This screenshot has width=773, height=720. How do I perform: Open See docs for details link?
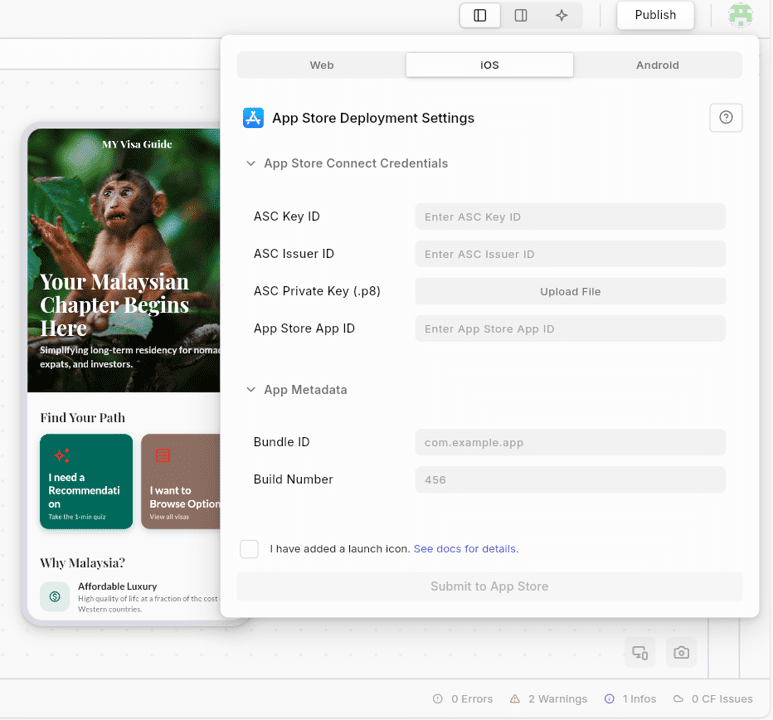(466, 549)
